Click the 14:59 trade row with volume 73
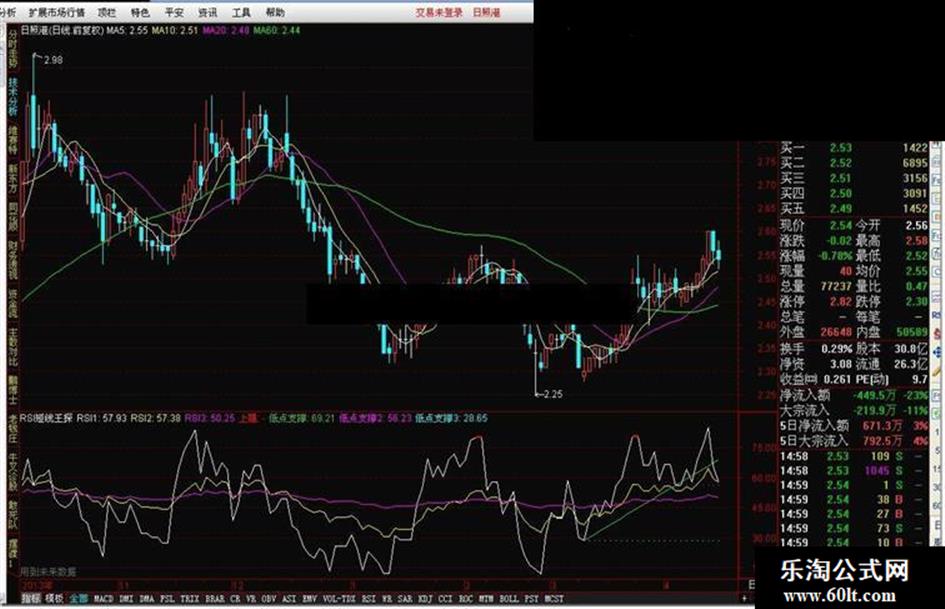The height and width of the screenshot is (609, 945). [x=852, y=529]
